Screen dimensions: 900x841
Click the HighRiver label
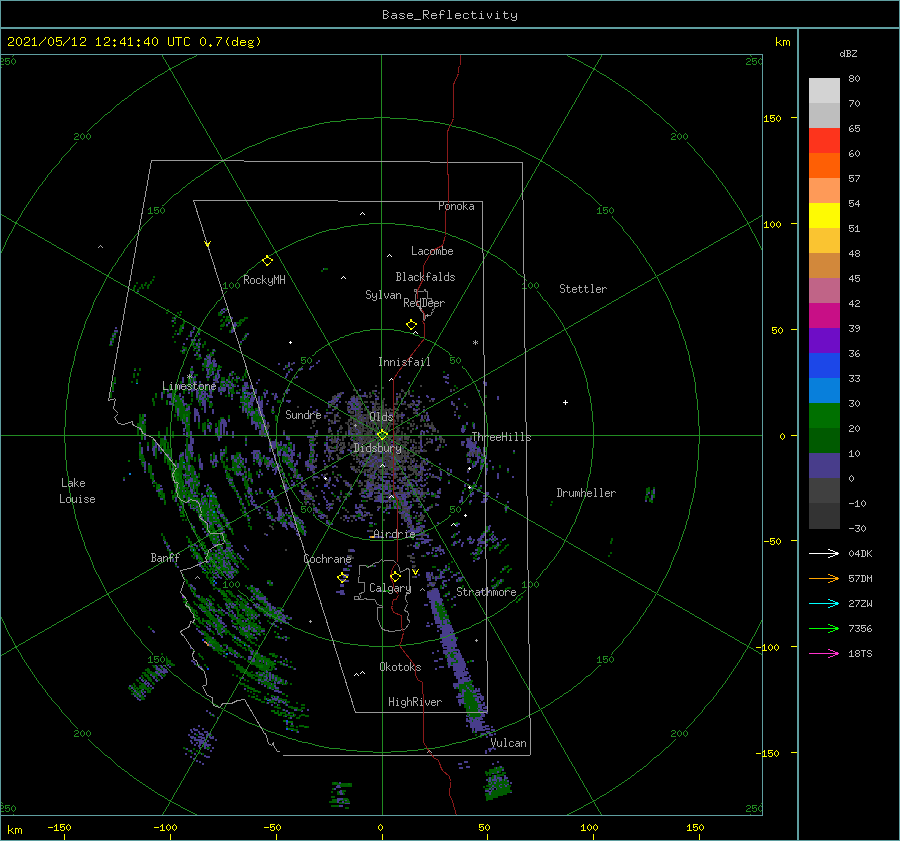(415, 702)
